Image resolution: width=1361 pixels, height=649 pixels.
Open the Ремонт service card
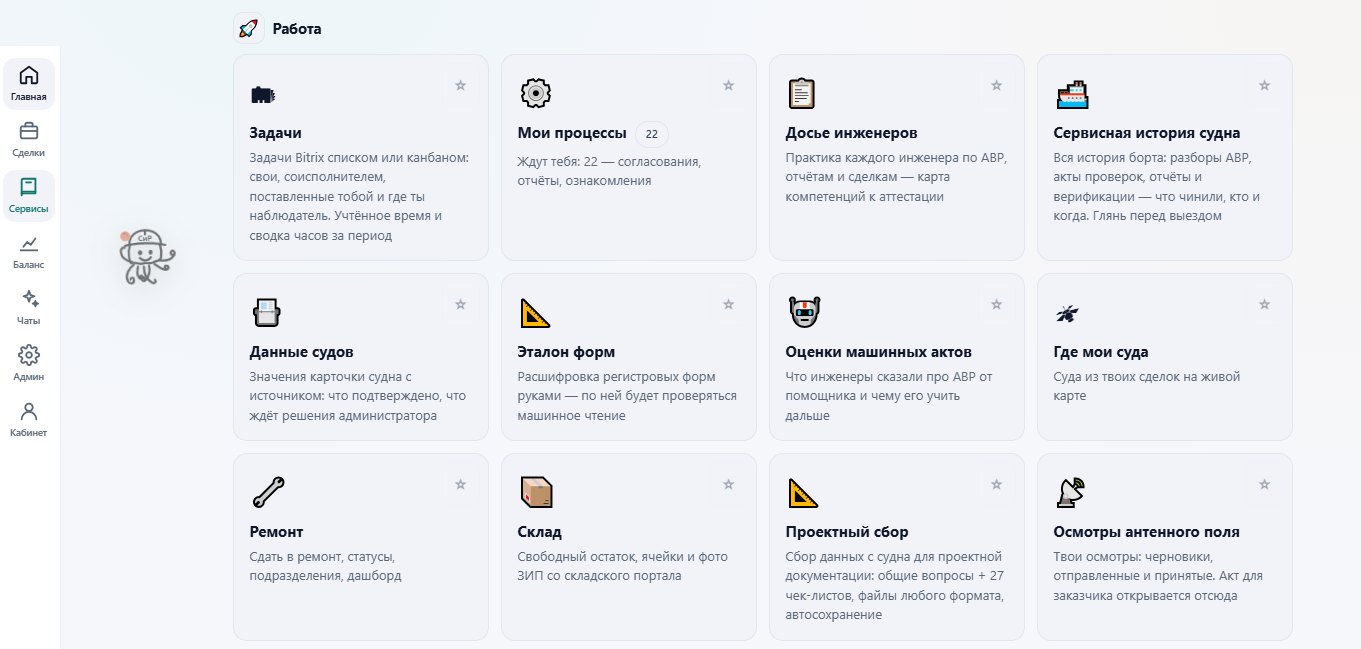pos(361,547)
